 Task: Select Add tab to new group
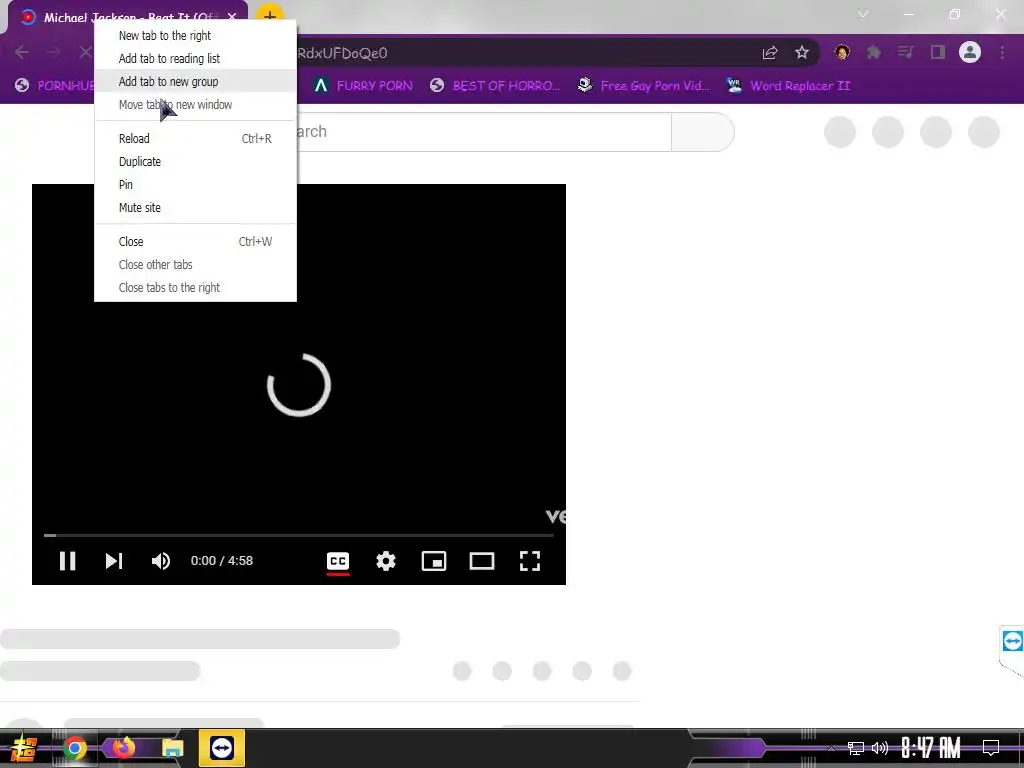pos(195,81)
